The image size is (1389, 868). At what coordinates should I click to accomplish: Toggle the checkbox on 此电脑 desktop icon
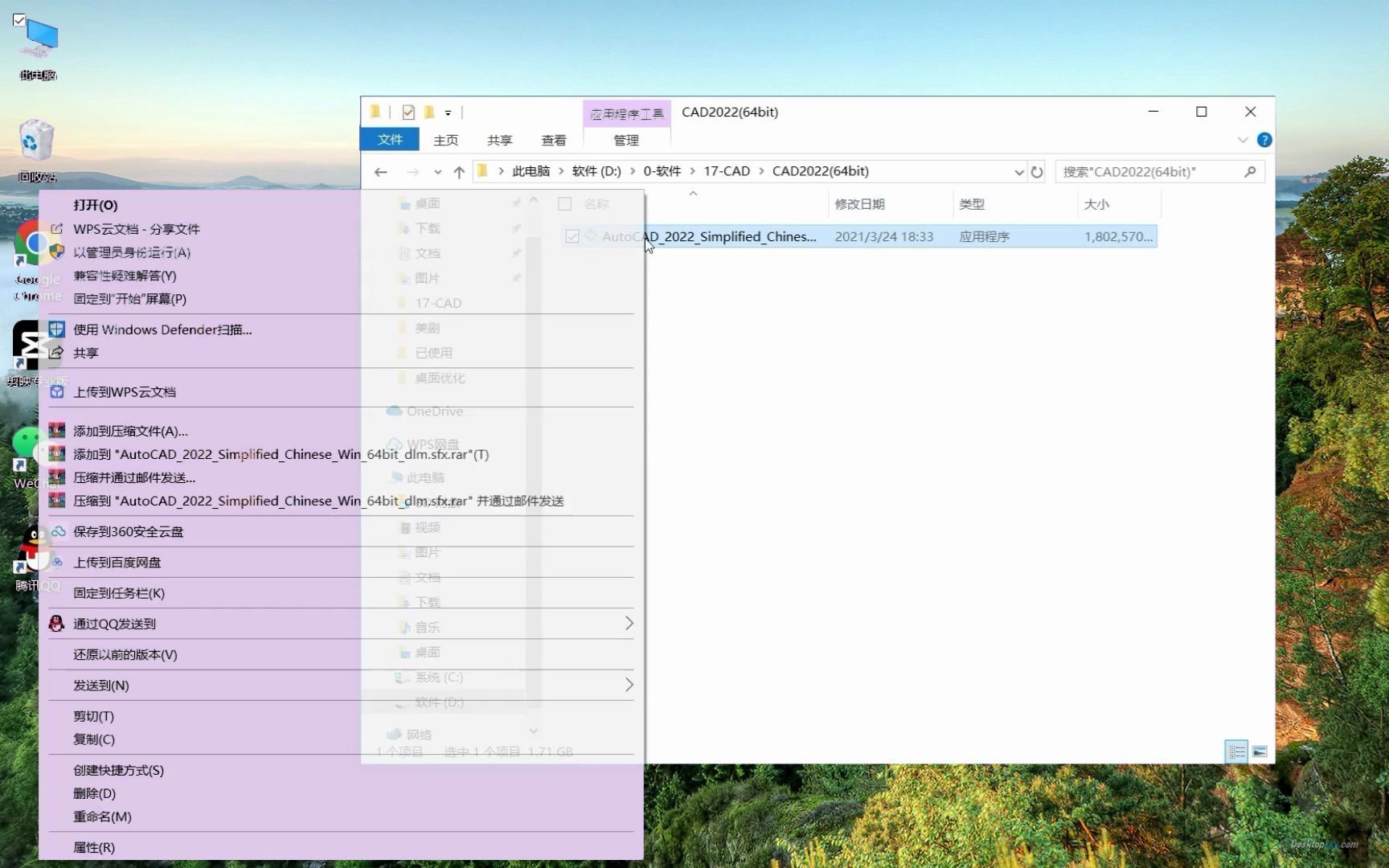(19, 20)
